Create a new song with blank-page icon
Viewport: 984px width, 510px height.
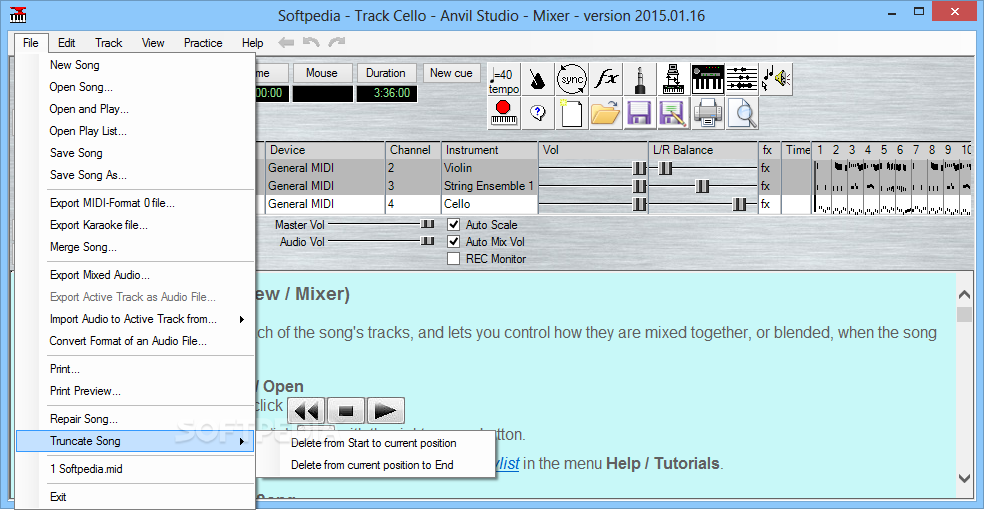click(x=571, y=113)
